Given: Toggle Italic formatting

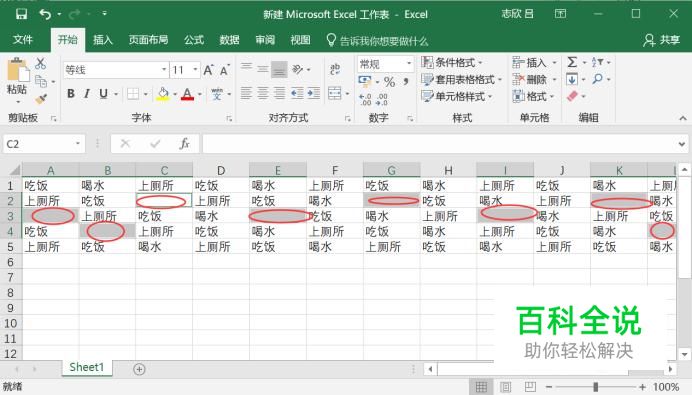Looking at the screenshot, I should [x=87, y=94].
